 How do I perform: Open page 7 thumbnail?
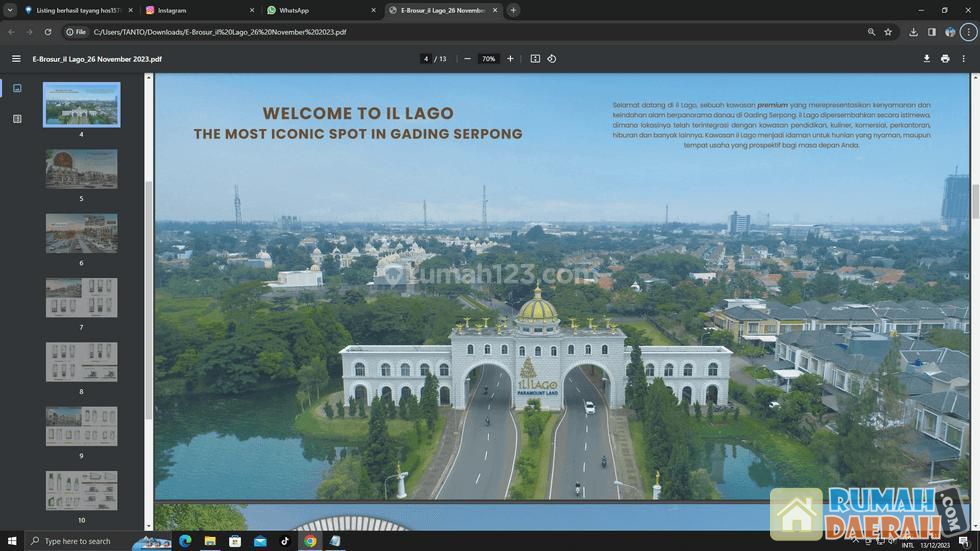pos(81,298)
